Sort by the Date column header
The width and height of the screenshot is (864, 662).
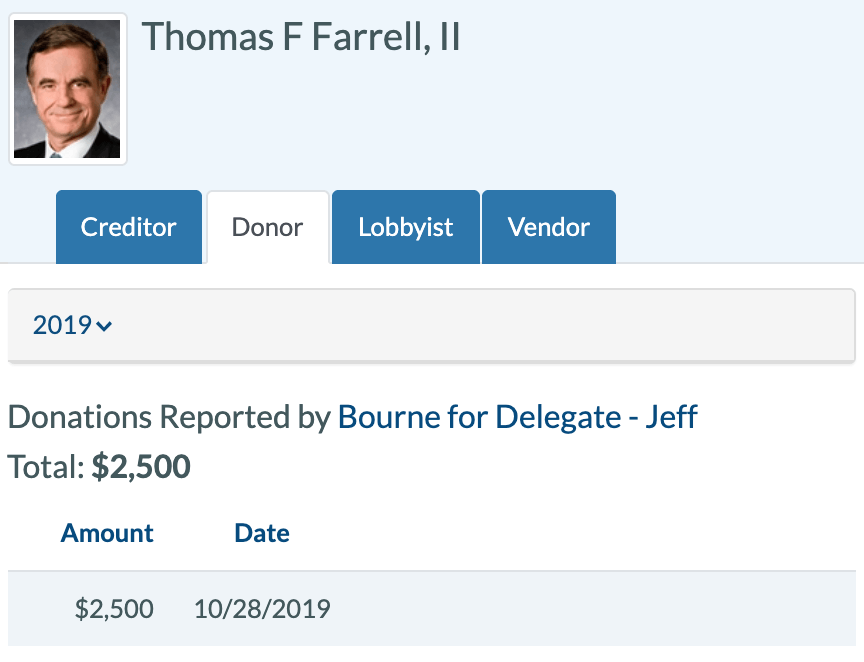262,533
